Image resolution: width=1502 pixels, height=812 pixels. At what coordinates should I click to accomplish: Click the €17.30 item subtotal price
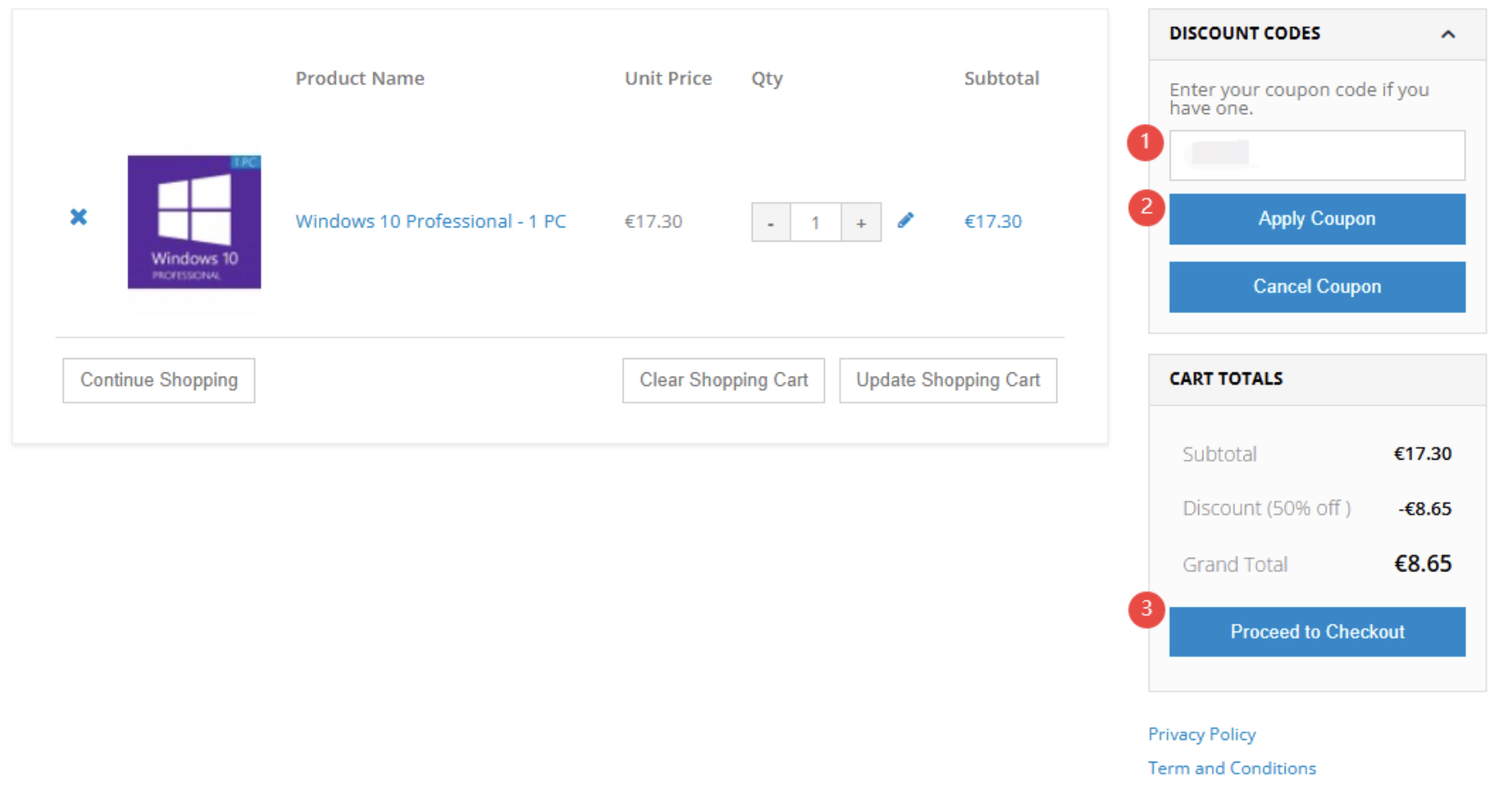993,221
